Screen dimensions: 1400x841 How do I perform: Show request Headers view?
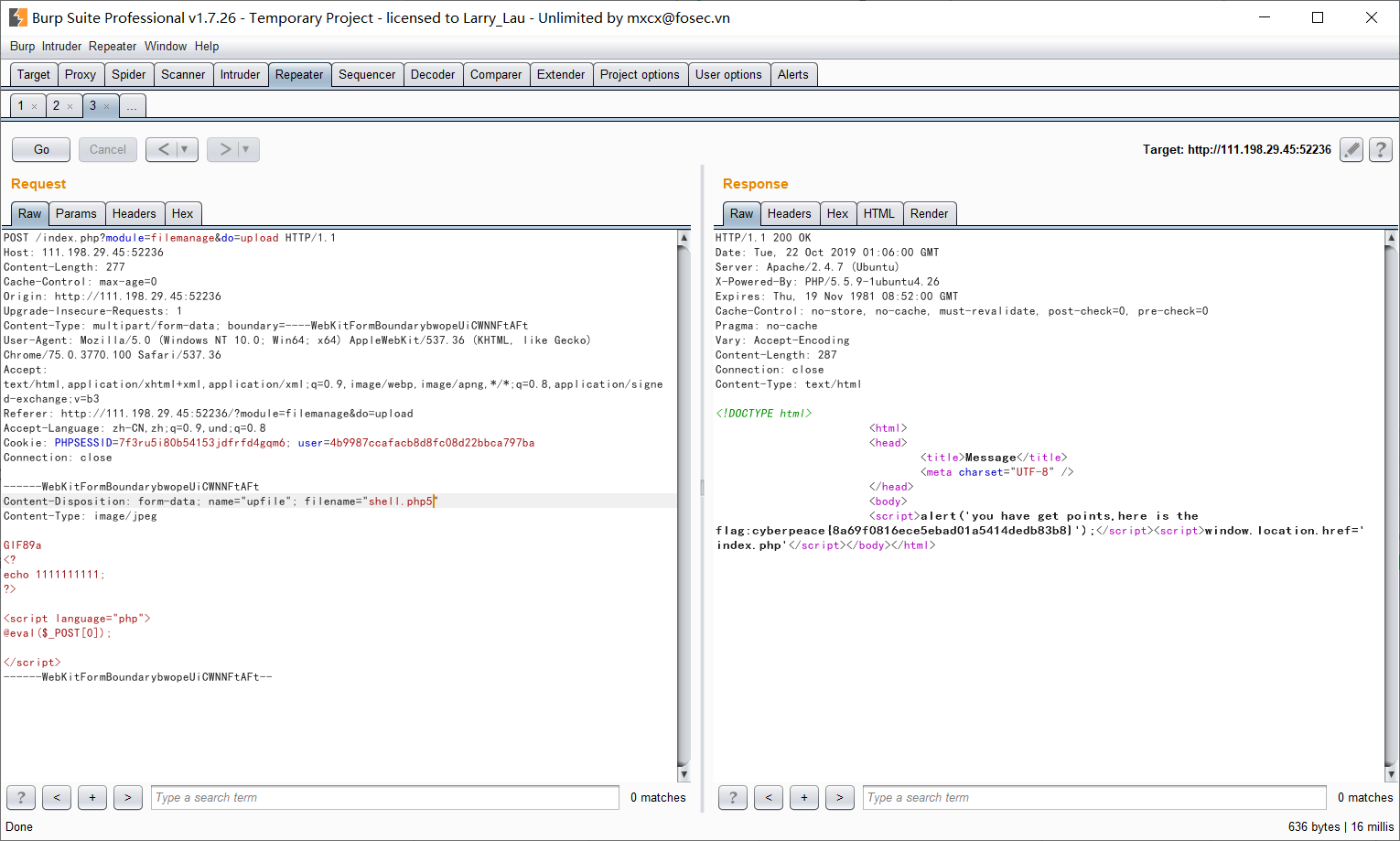click(x=135, y=213)
